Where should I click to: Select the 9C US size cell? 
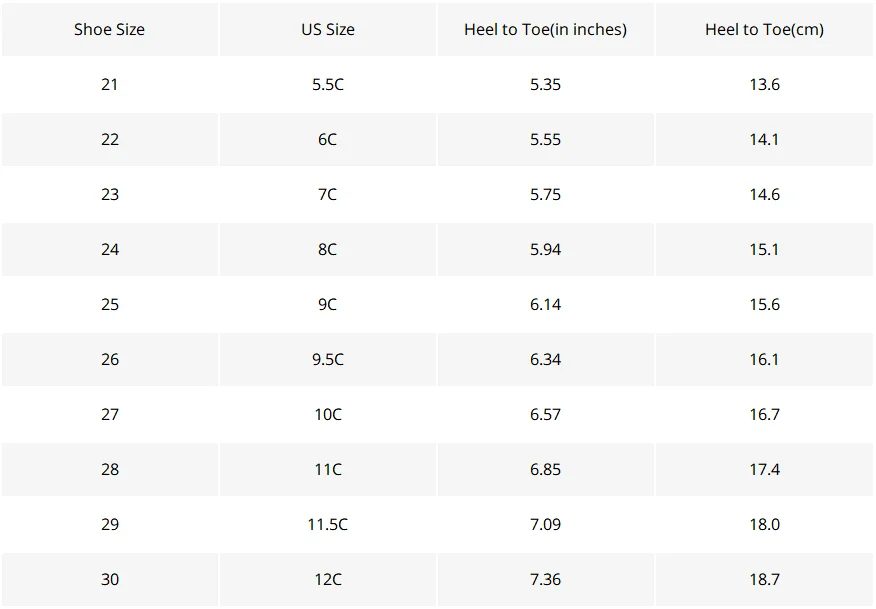click(328, 304)
